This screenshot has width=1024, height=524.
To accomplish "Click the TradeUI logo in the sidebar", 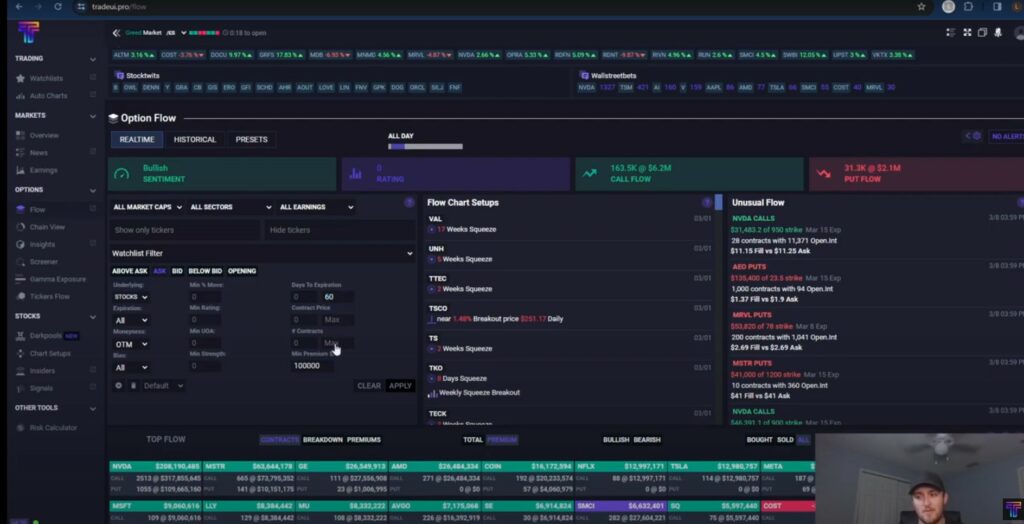I will pyautogui.click(x=29, y=31).
